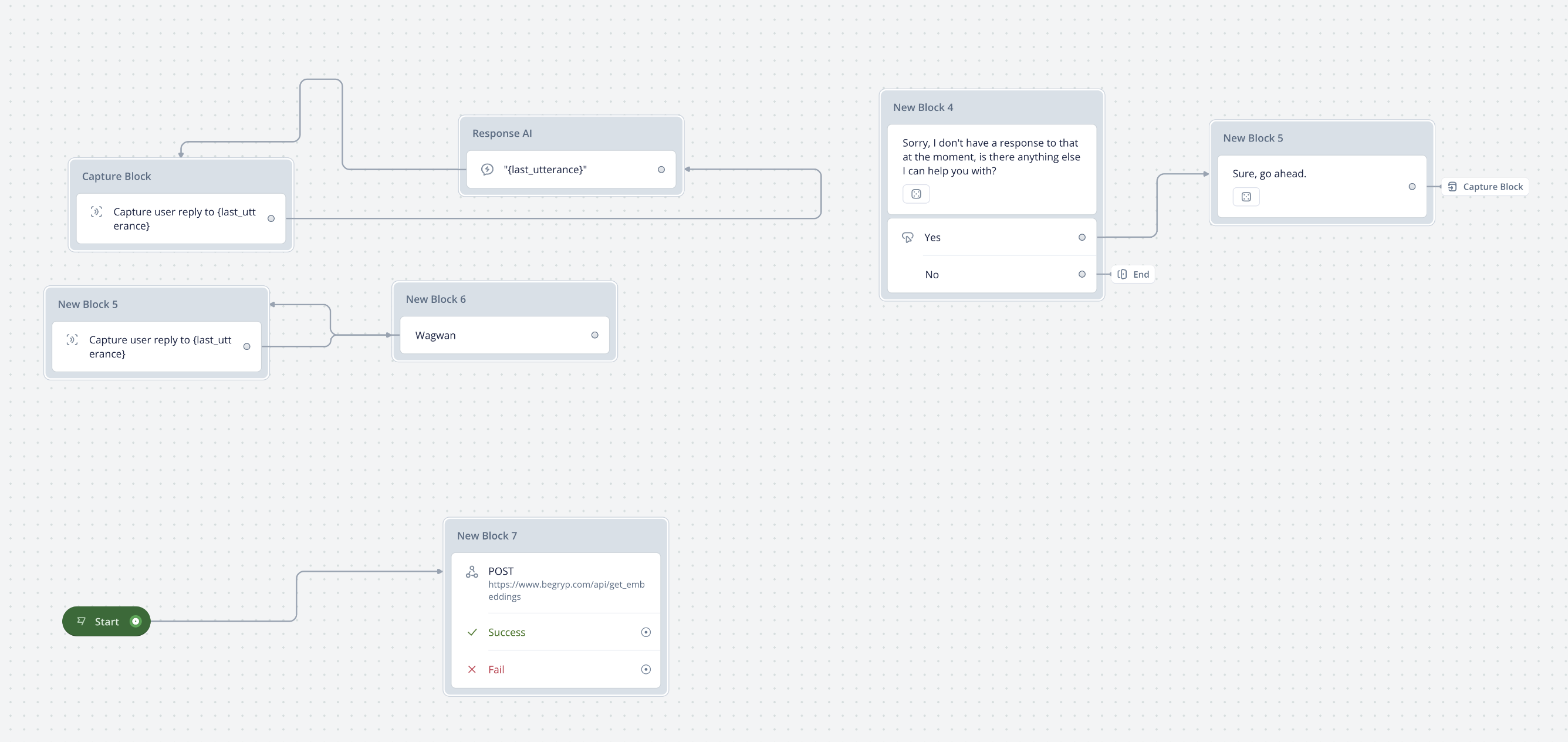Click the New Block 7 header title
The width and height of the screenshot is (1568, 742).
click(487, 535)
